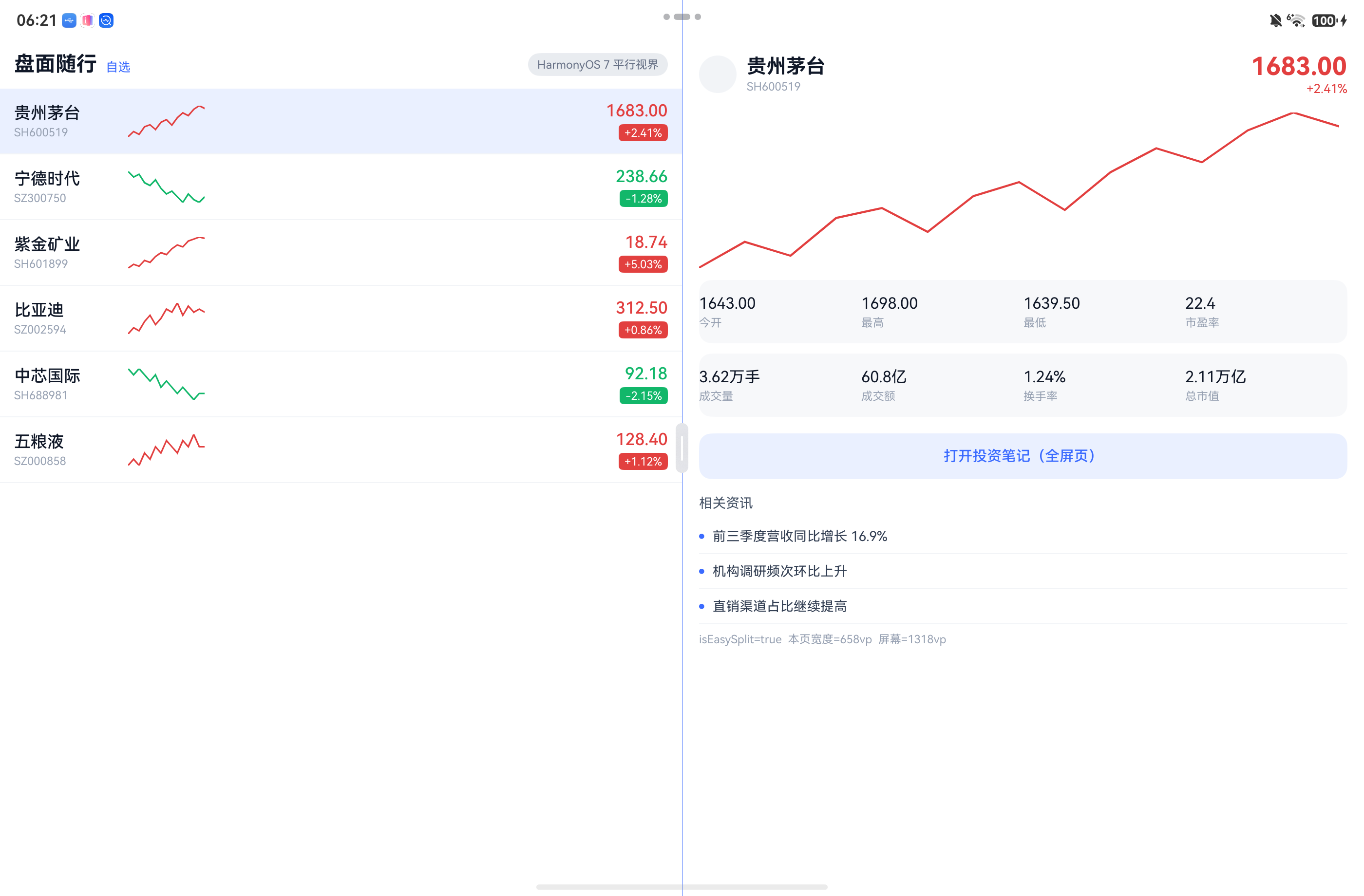1364x896 pixels.
Task: Click the 92.18 price of 中芯国际
Action: 646,373
